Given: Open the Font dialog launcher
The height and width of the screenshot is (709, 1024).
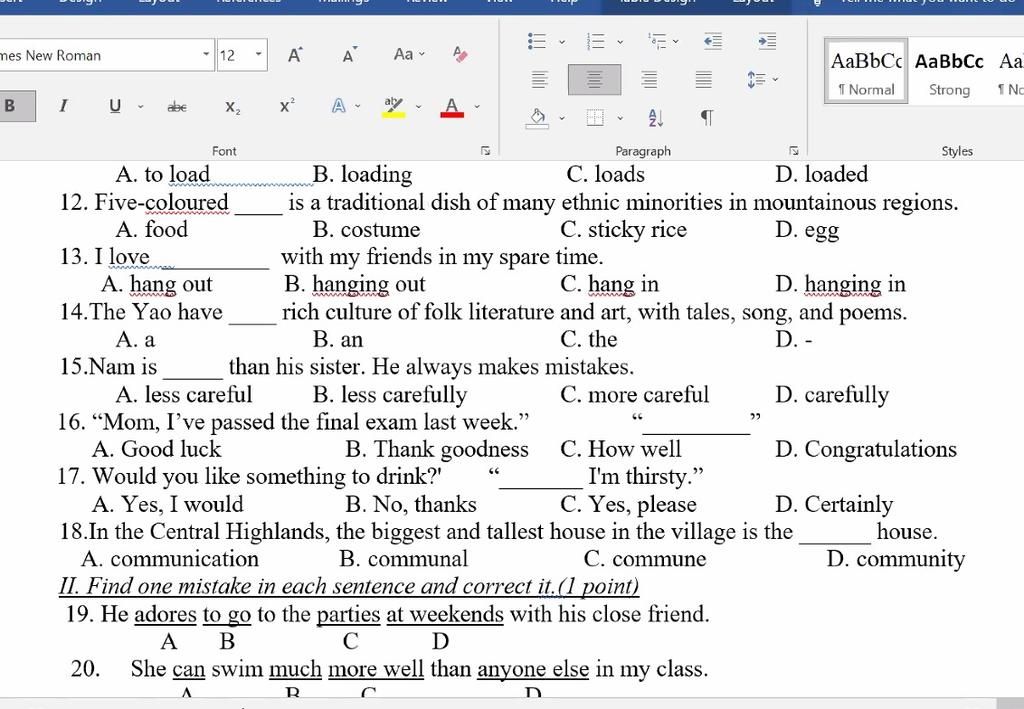Looking at the screenshot, I should pyautogui.click(x=485, y=151).
